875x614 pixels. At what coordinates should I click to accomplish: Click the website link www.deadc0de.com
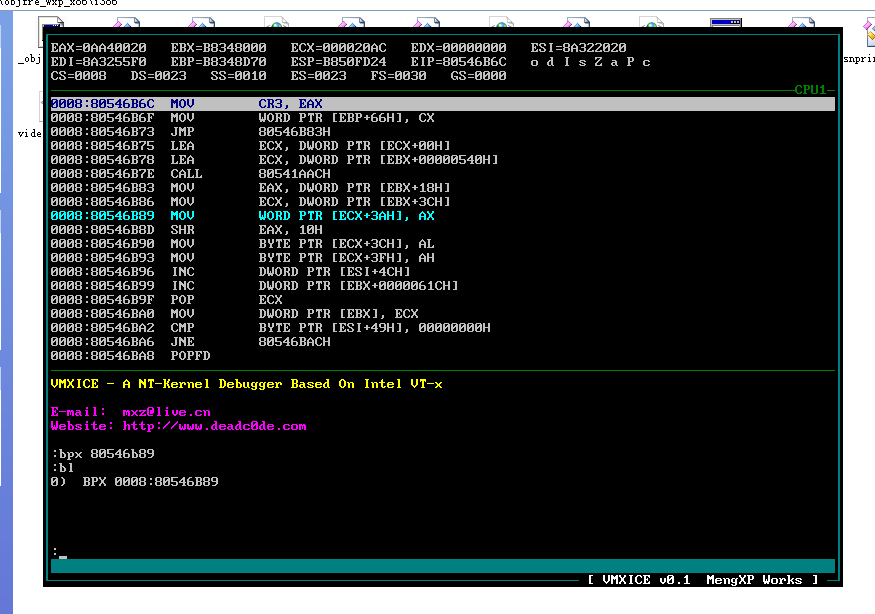pos(214,426)
